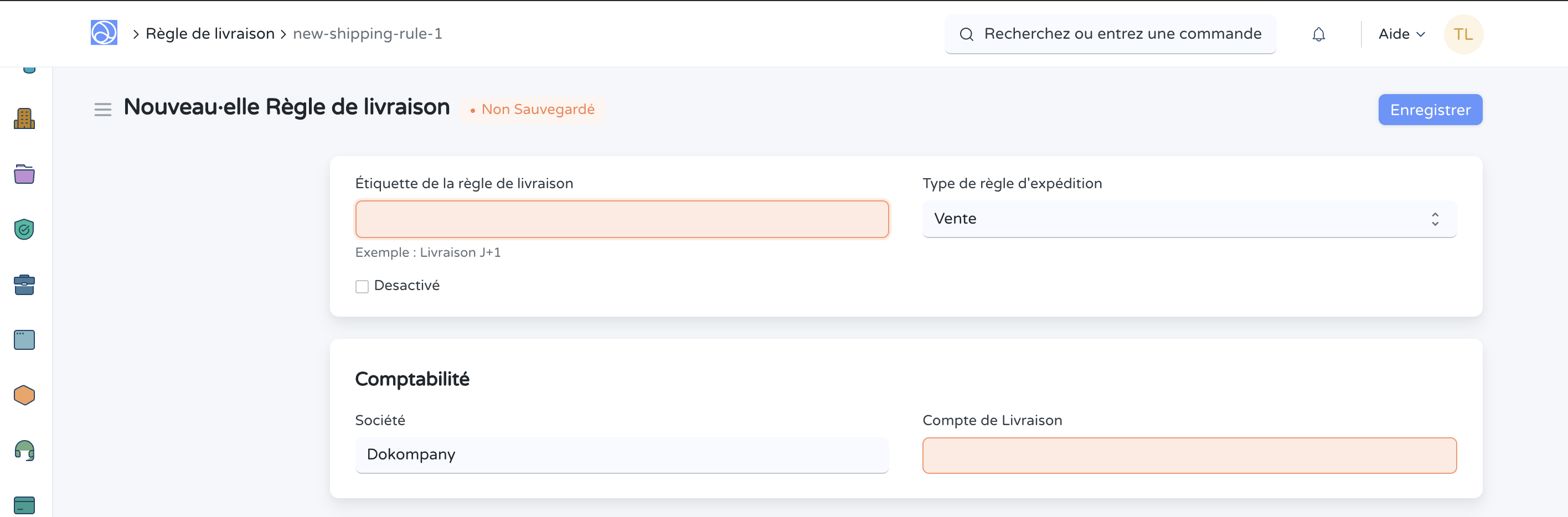Image resolution: width=1568 pixels, height=517 pixels.
Task: Open the Type de règle d'expédition dropdown
Action: pos(1188,219)
